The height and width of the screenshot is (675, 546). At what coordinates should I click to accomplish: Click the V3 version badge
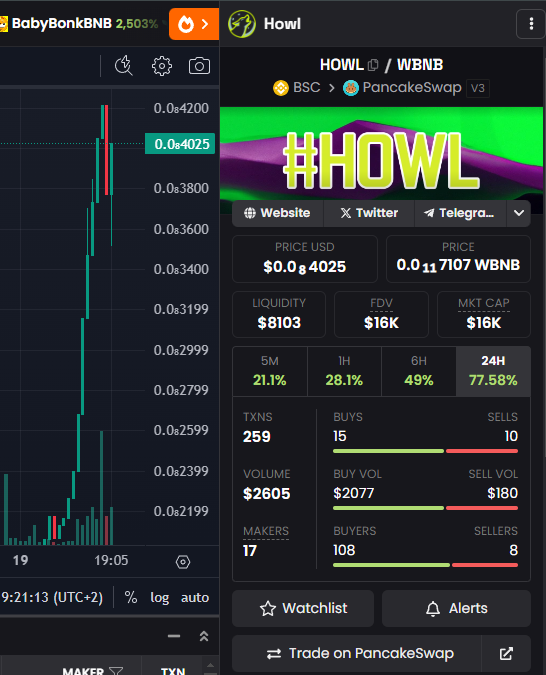pos(478,88)
